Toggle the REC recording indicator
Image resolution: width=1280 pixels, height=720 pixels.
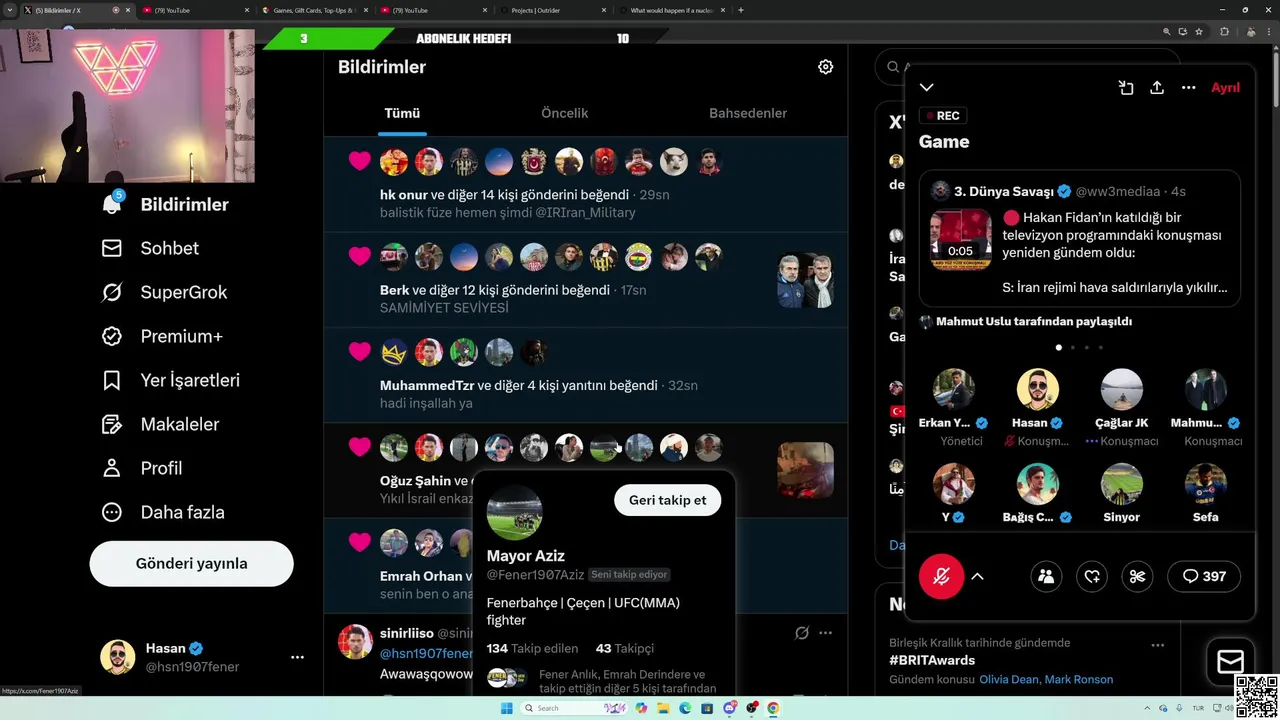[943, 116]
